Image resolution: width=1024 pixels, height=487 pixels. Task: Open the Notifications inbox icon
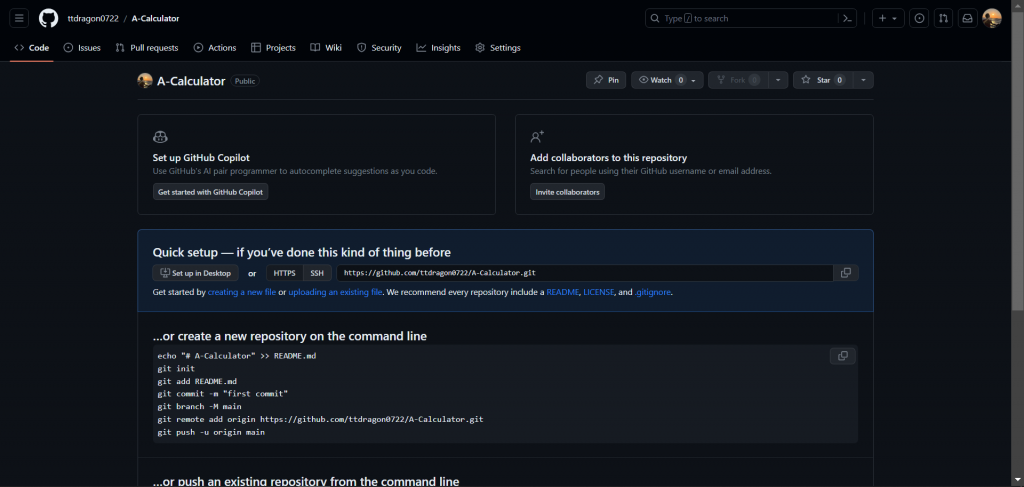pyautogui.click(x=967, y=18)
